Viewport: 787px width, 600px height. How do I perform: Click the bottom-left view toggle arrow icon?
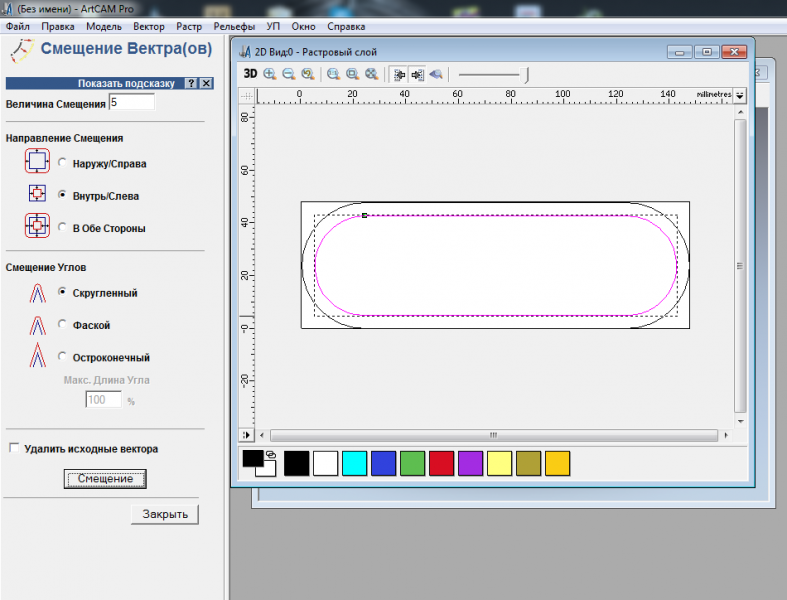(246, 435)
